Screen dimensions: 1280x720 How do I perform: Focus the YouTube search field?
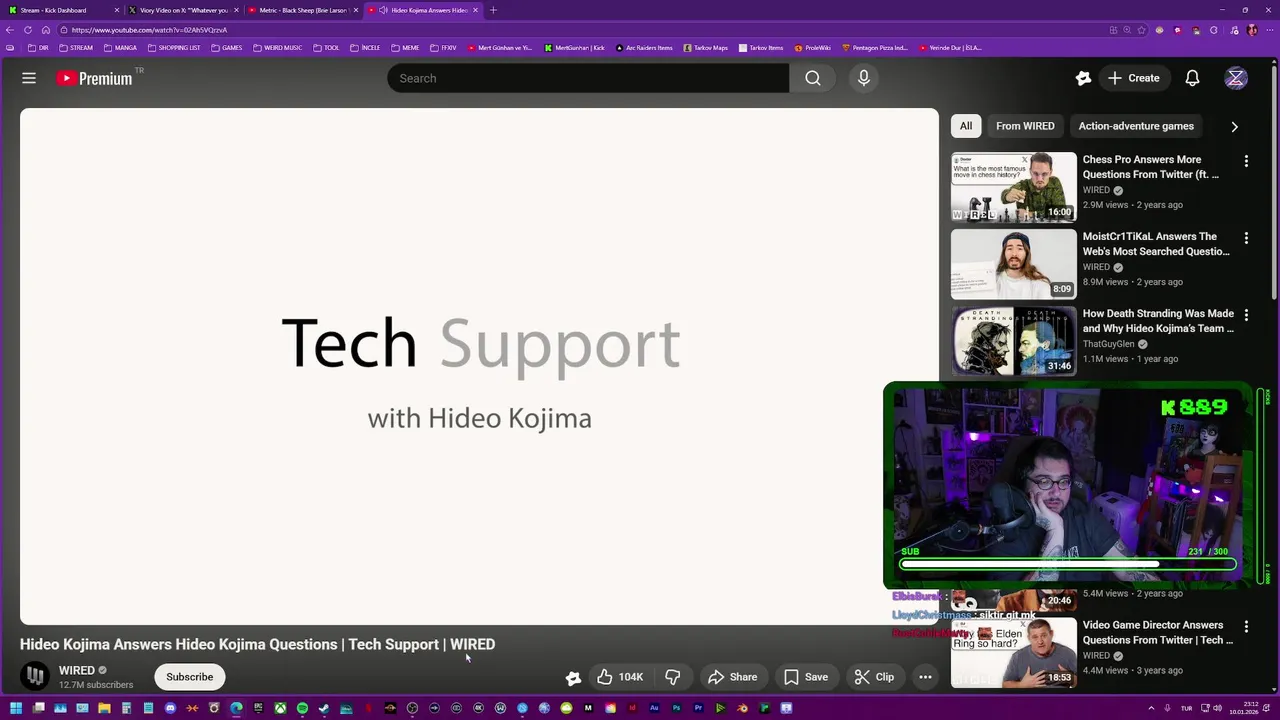[x=588, y=78]
